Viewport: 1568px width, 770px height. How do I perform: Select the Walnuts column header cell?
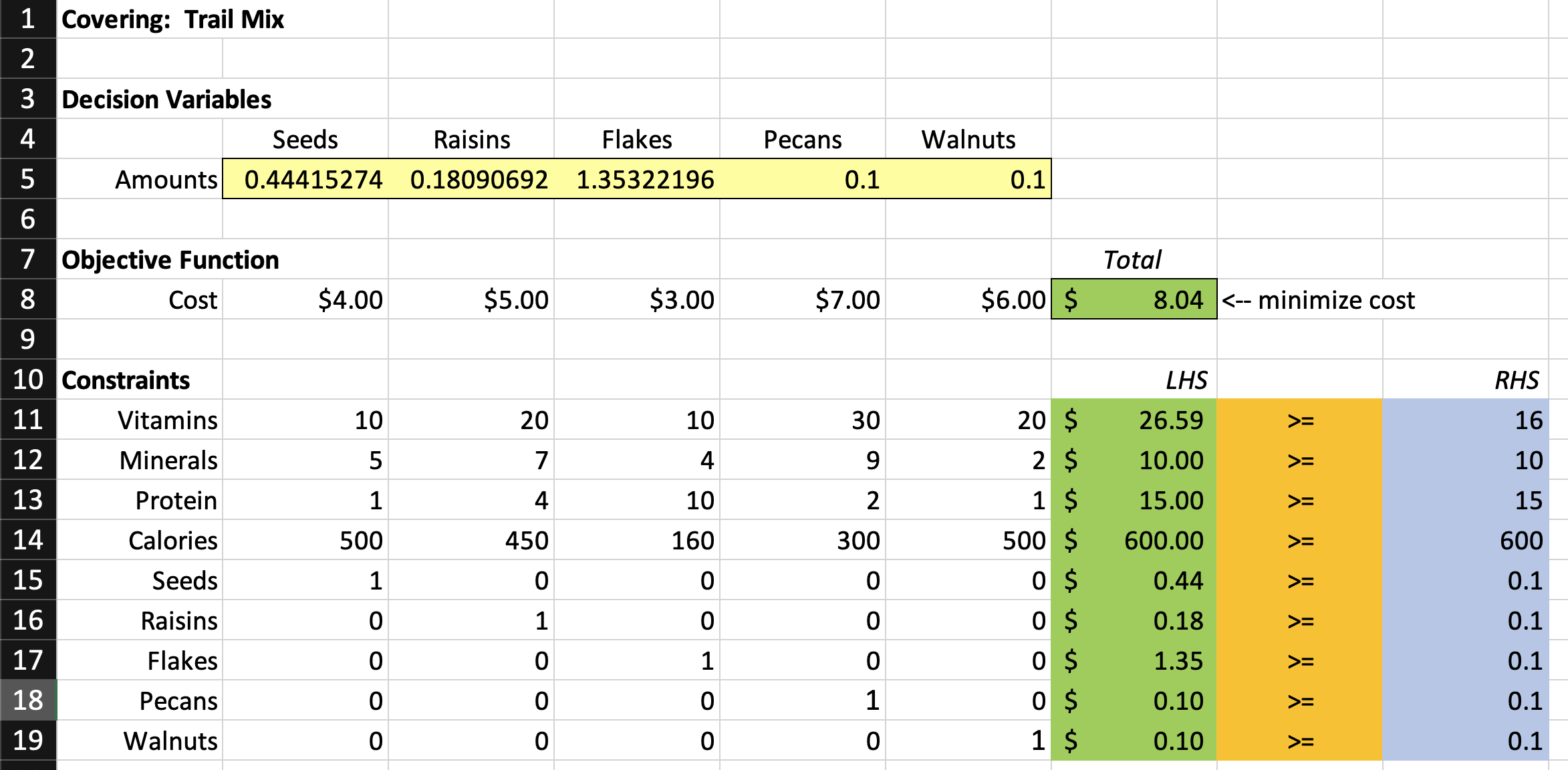[968, 140]
